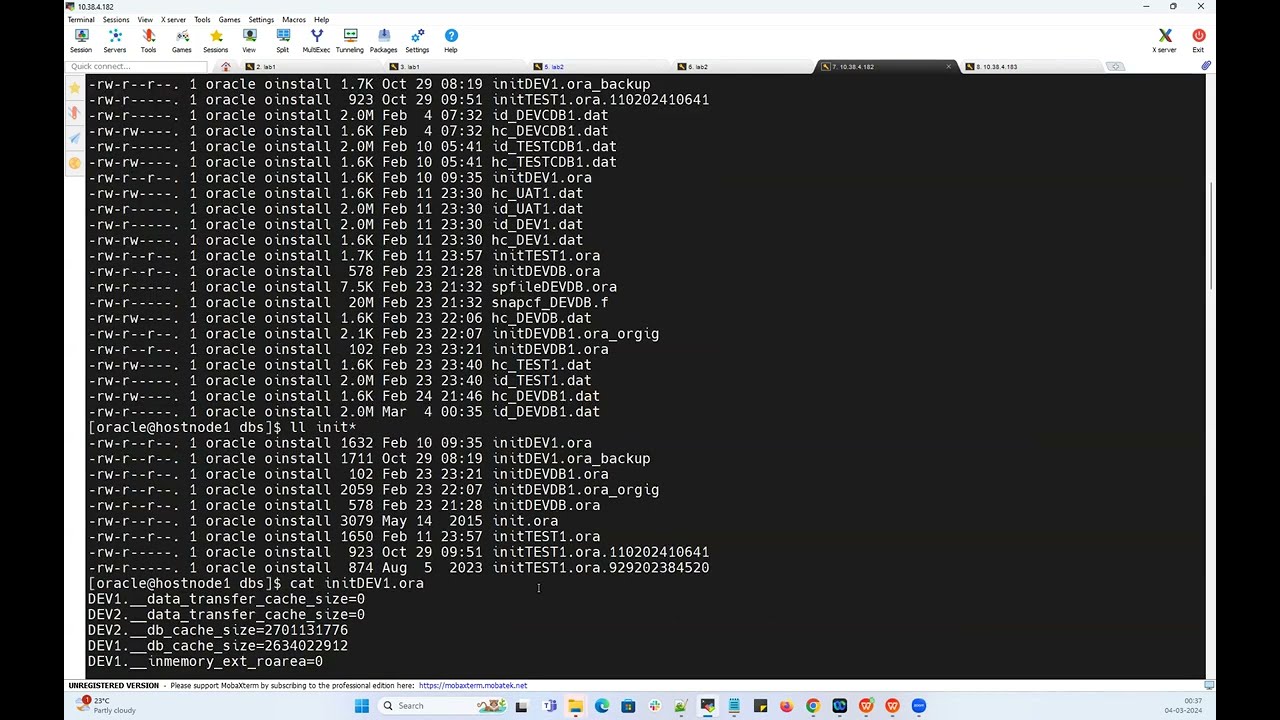Open the Settings menu
Screen dimensions: 1280x720
(261, 19)
